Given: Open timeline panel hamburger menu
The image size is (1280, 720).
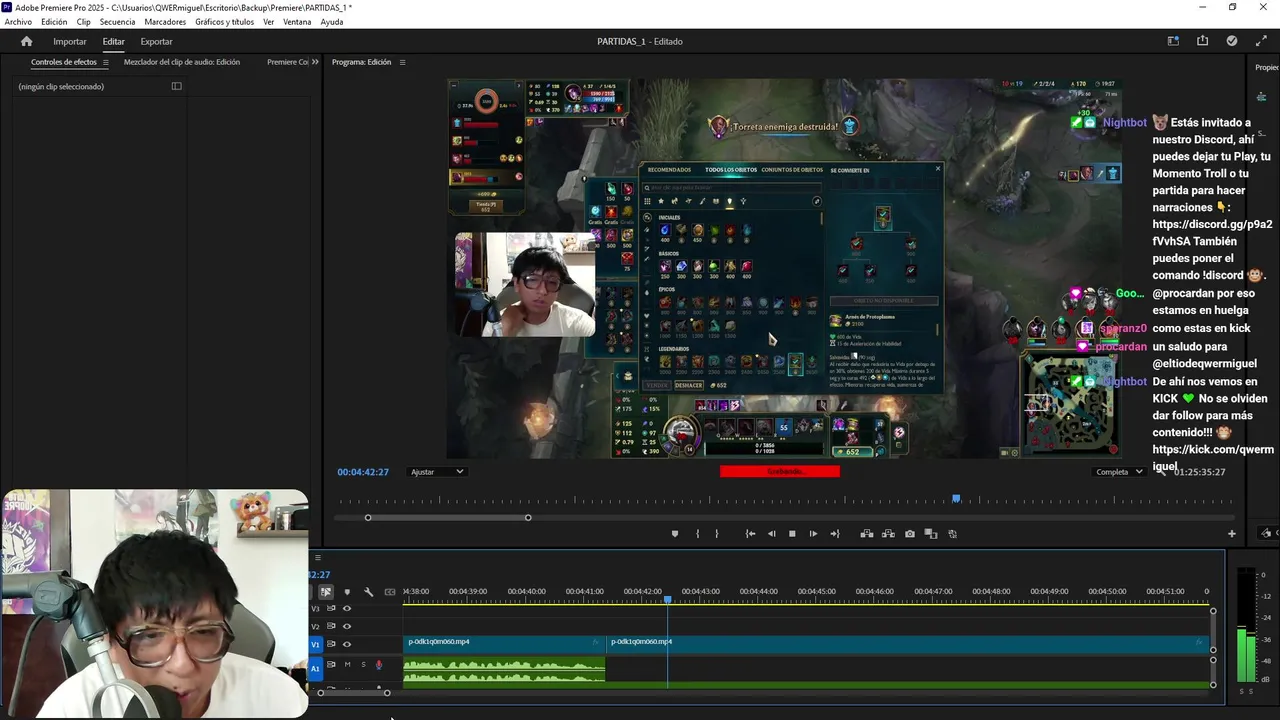Looking at the screenshot, I should (317, 558).
